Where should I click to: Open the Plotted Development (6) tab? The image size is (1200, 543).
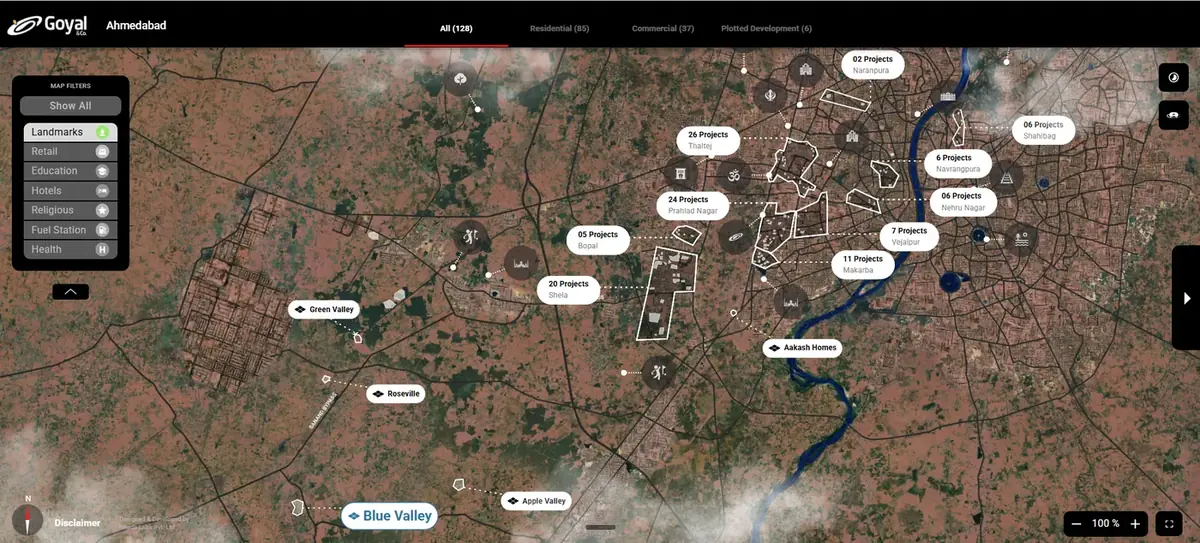pyautogui.click(x=766, y=28)
